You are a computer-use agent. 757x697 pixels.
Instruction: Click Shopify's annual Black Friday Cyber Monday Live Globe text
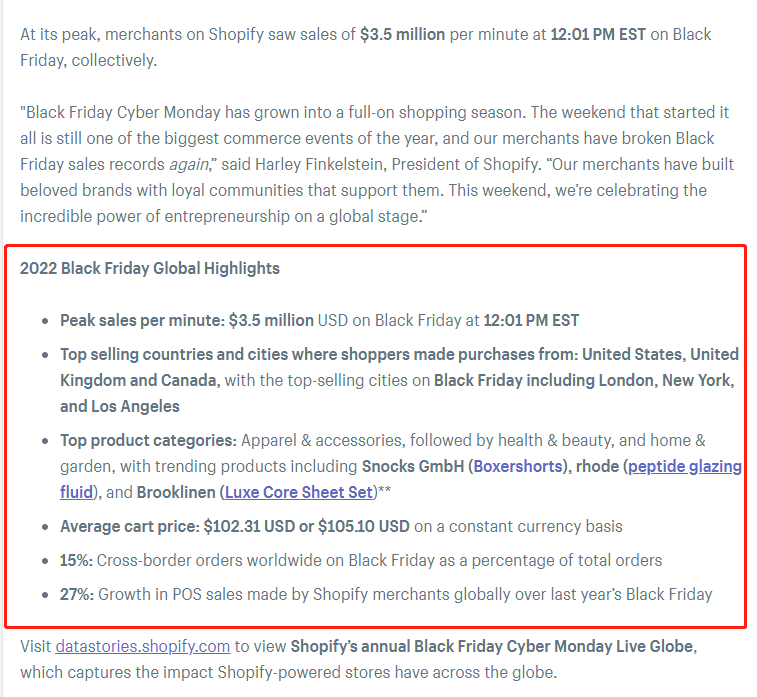click(492, 646)
